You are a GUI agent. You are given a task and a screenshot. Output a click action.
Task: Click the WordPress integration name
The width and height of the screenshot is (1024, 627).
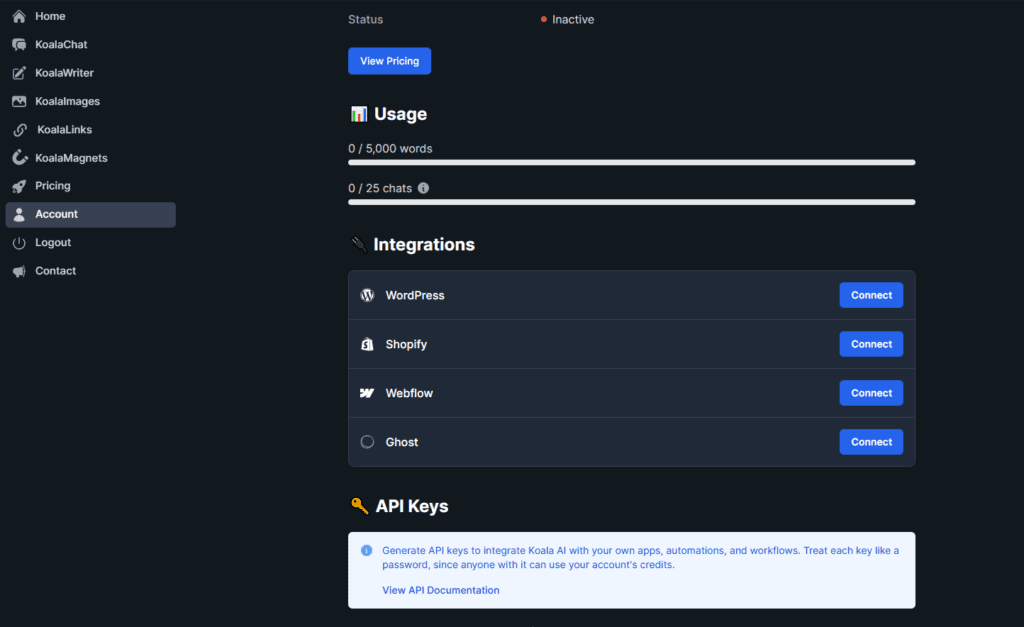pyautogui.click(x=415, y=295)
